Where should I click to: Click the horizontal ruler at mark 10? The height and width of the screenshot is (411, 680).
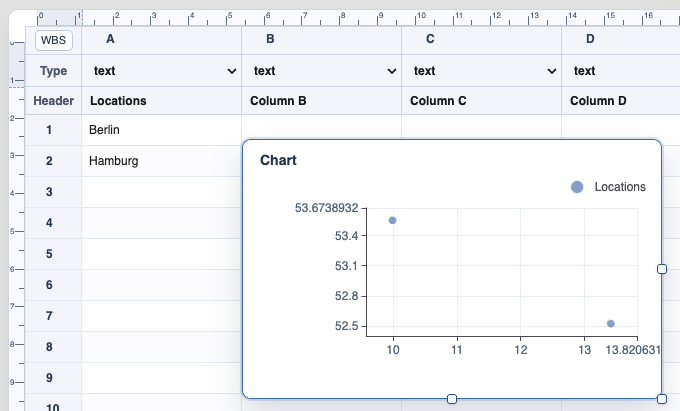(x=420, y=17)
